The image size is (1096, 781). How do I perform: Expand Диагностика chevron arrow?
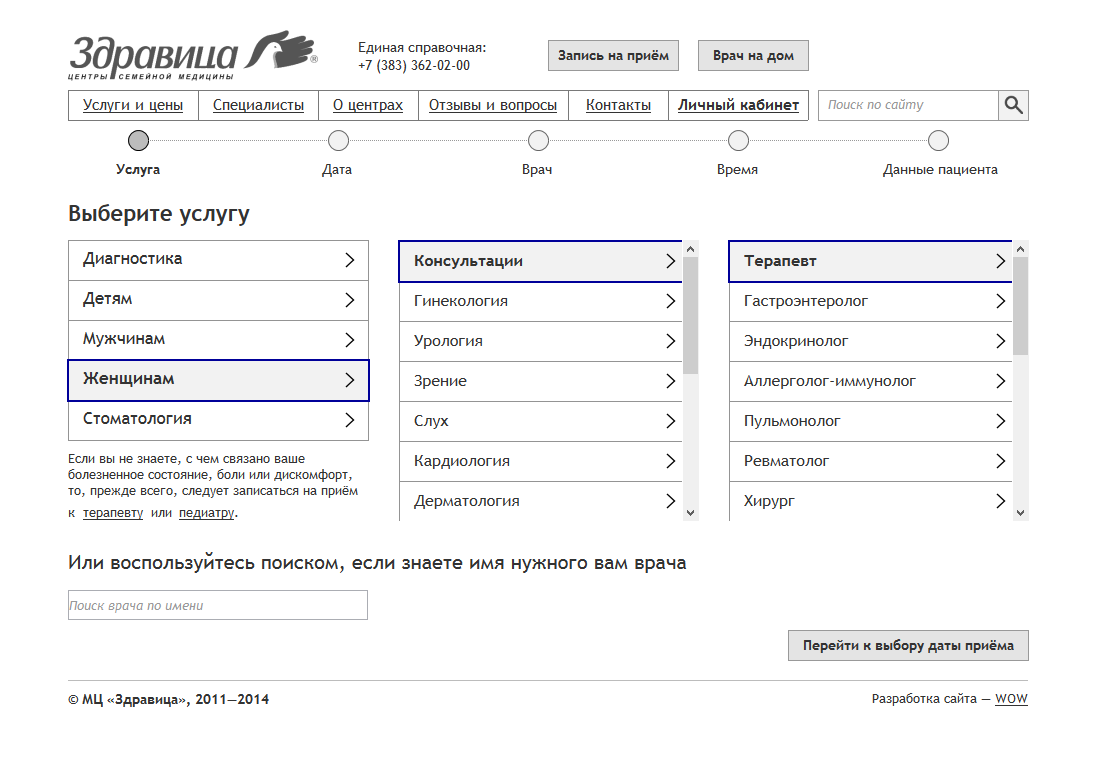[x=349, y=260]
